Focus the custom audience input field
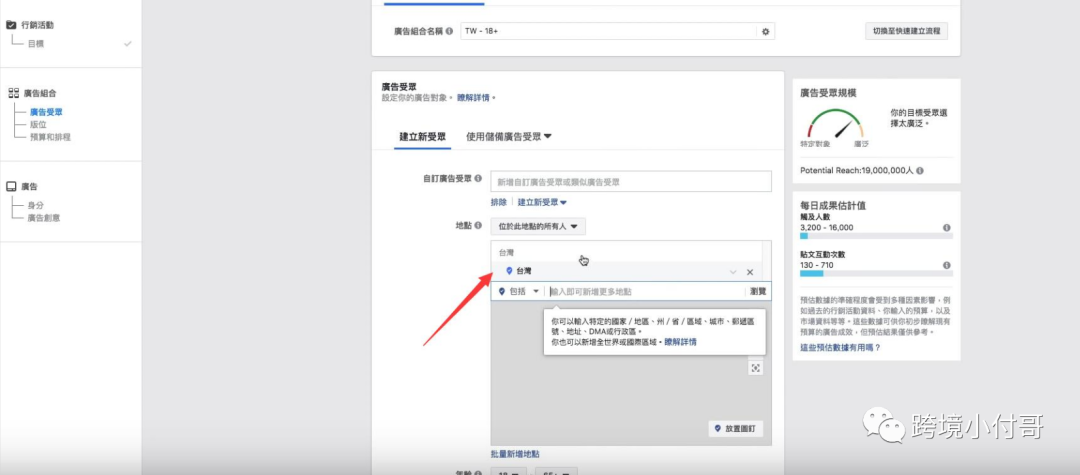Screen dimensions: 1080x475 (x=631, y=182)
